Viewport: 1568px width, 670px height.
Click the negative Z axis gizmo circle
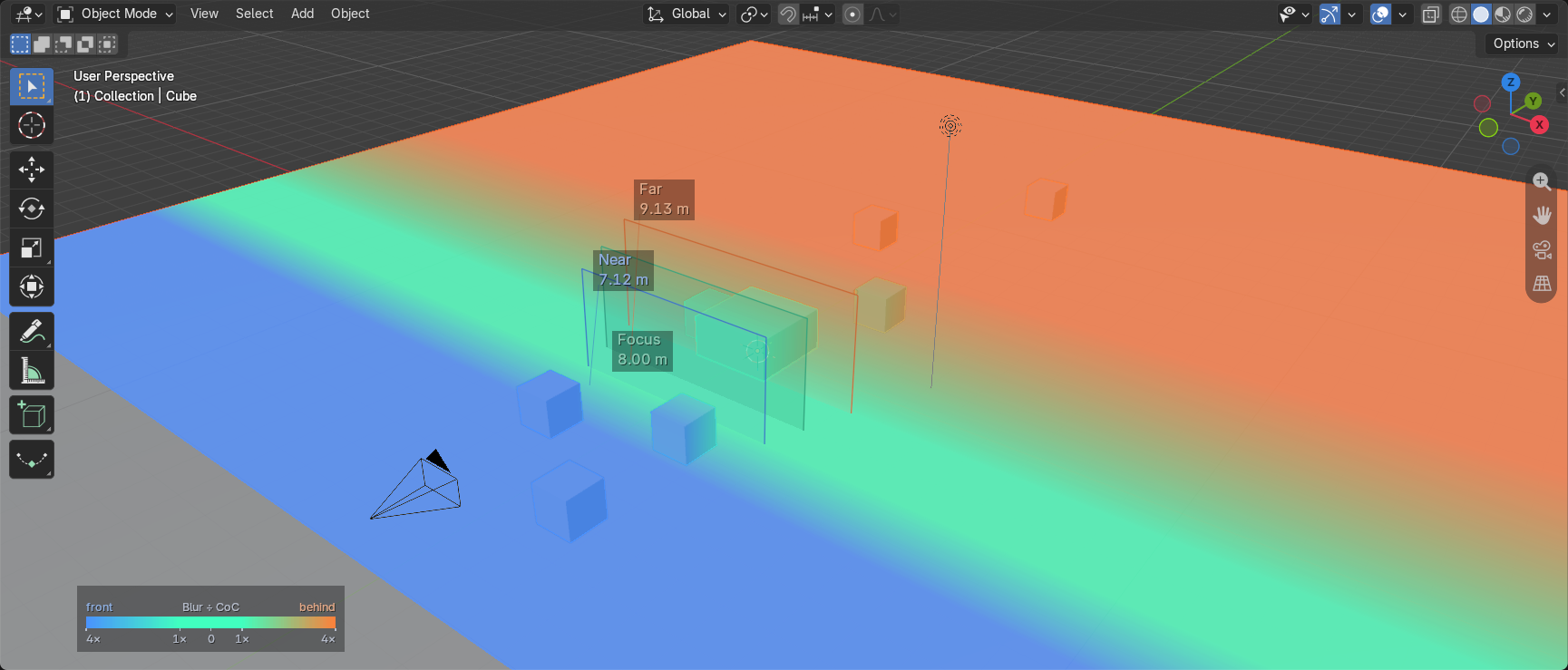(x=1511, y=146)
